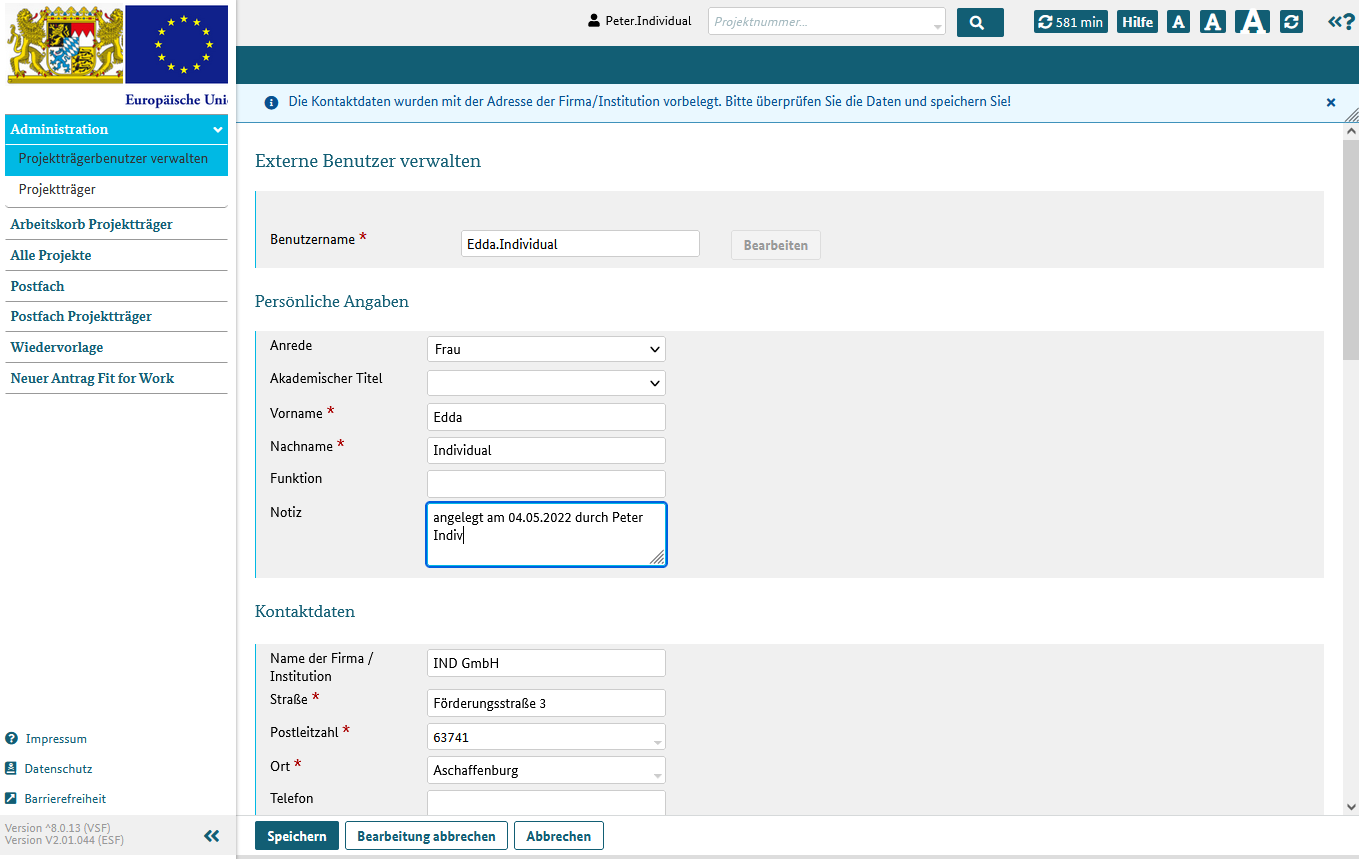Collapse the sidebar with the double-chevron icon
The width and height of the screenshot is (1359, 859).
[x=211, y=836]
